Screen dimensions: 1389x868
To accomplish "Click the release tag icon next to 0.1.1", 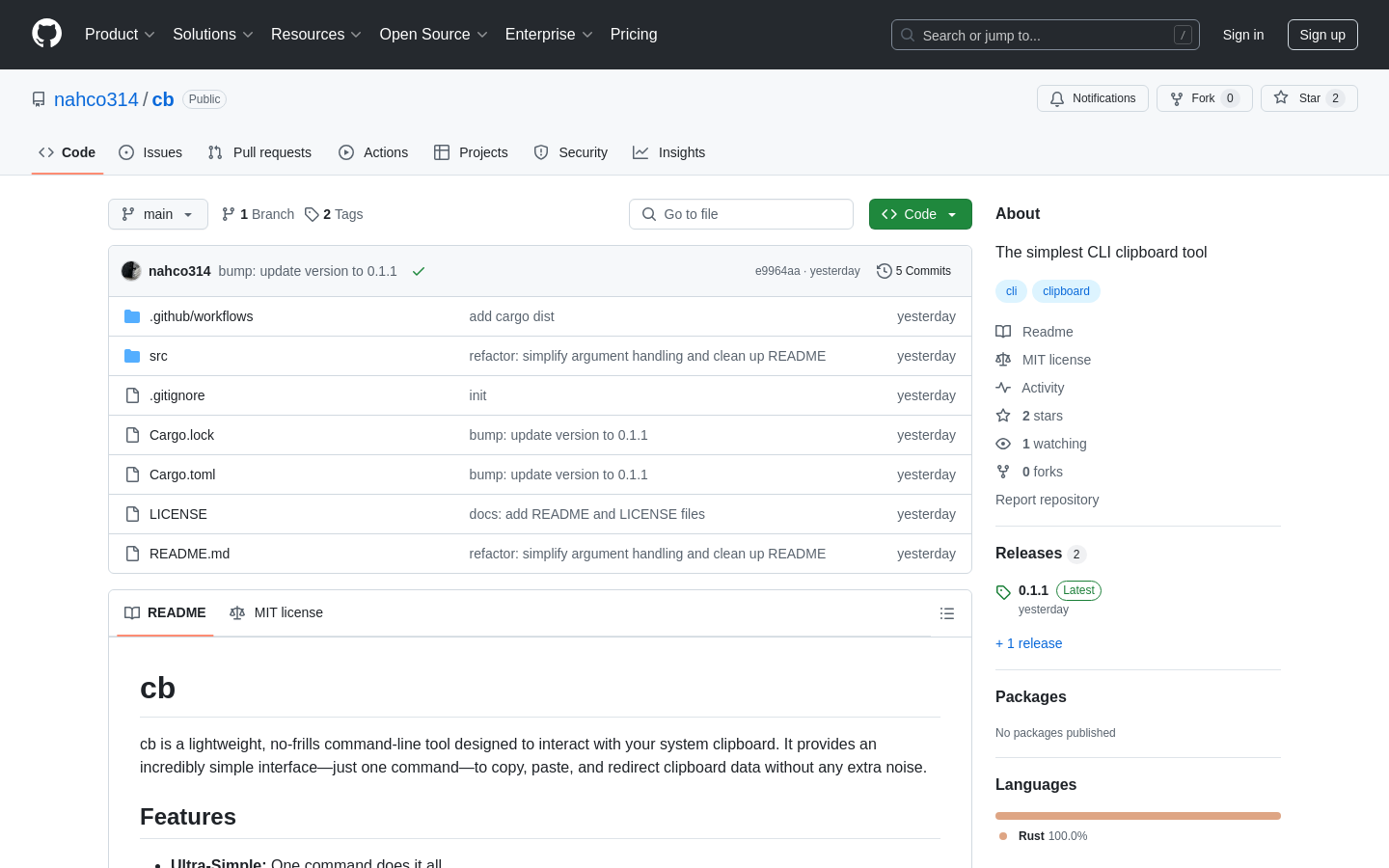I will pos(1003,592).
